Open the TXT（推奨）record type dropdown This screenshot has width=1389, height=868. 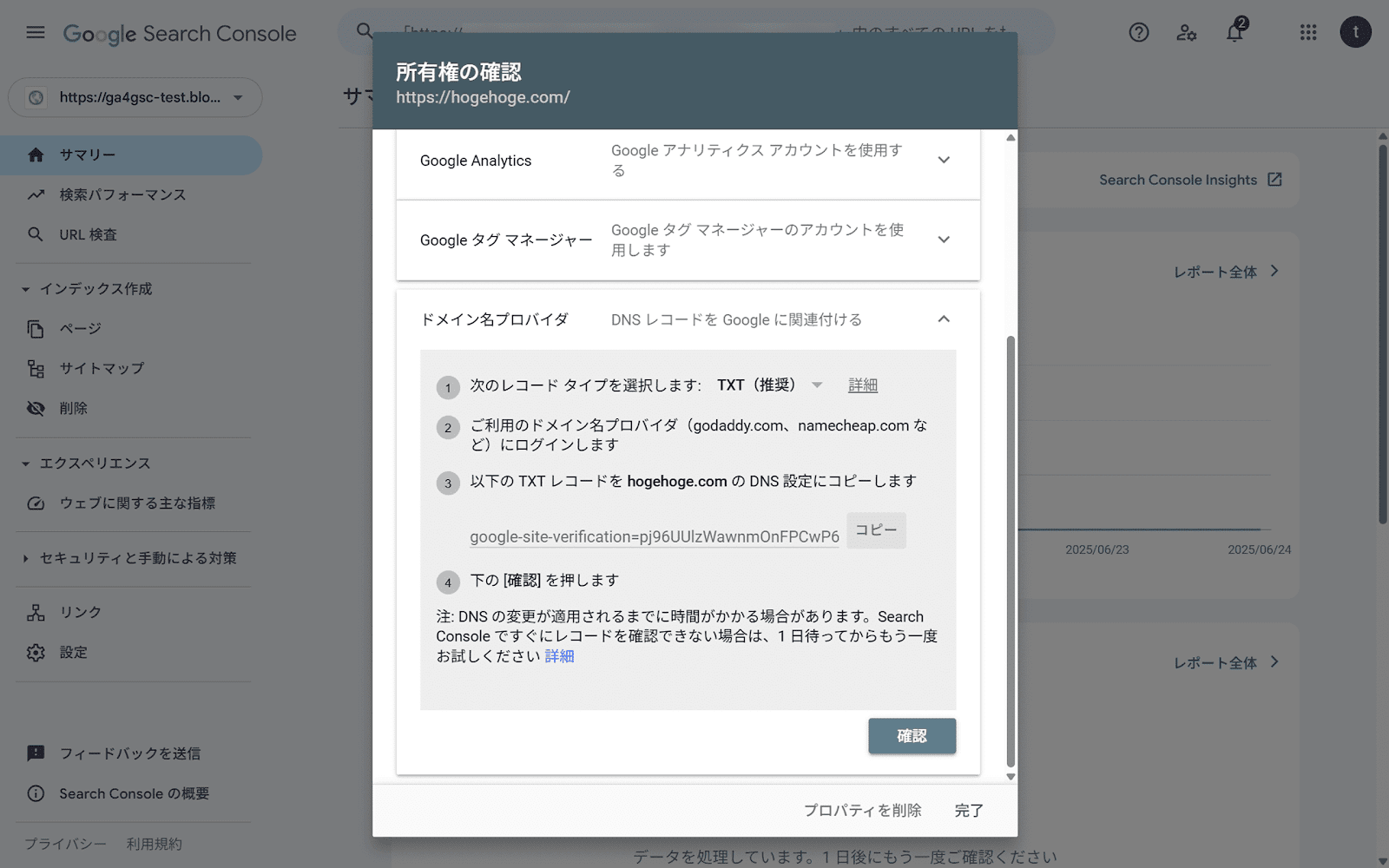[x=816, y=385]
